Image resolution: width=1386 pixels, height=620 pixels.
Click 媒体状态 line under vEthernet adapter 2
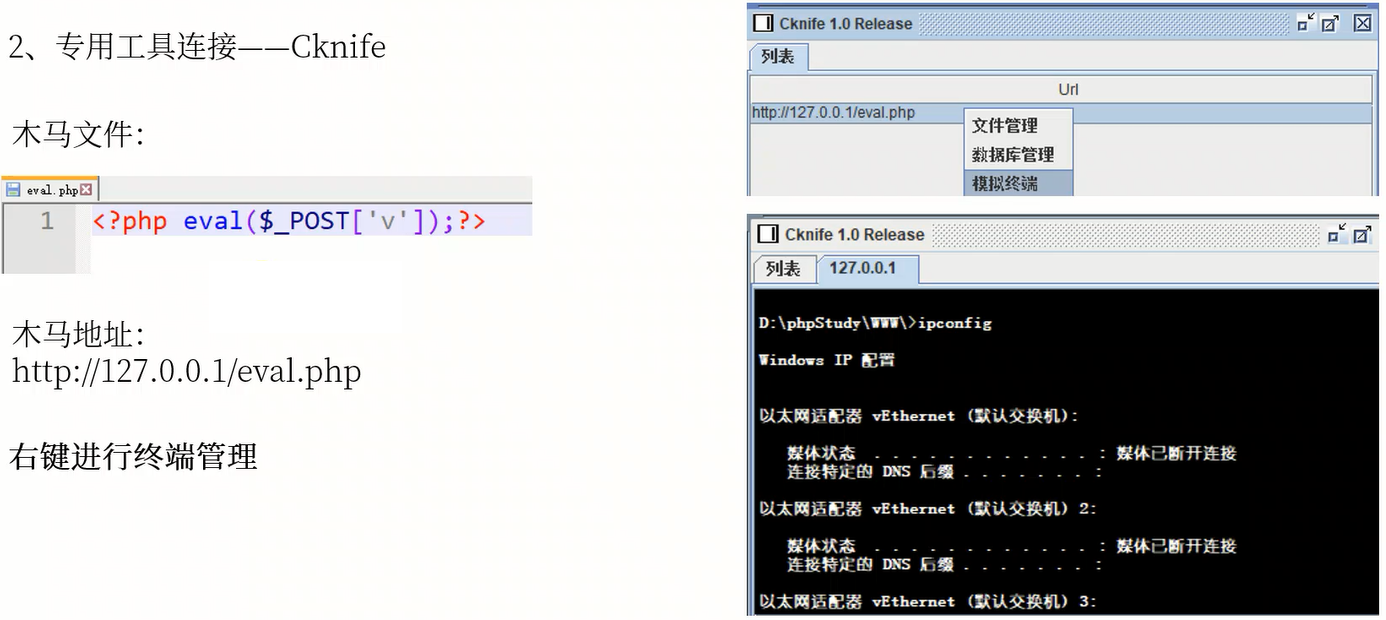coord(1011,546)
